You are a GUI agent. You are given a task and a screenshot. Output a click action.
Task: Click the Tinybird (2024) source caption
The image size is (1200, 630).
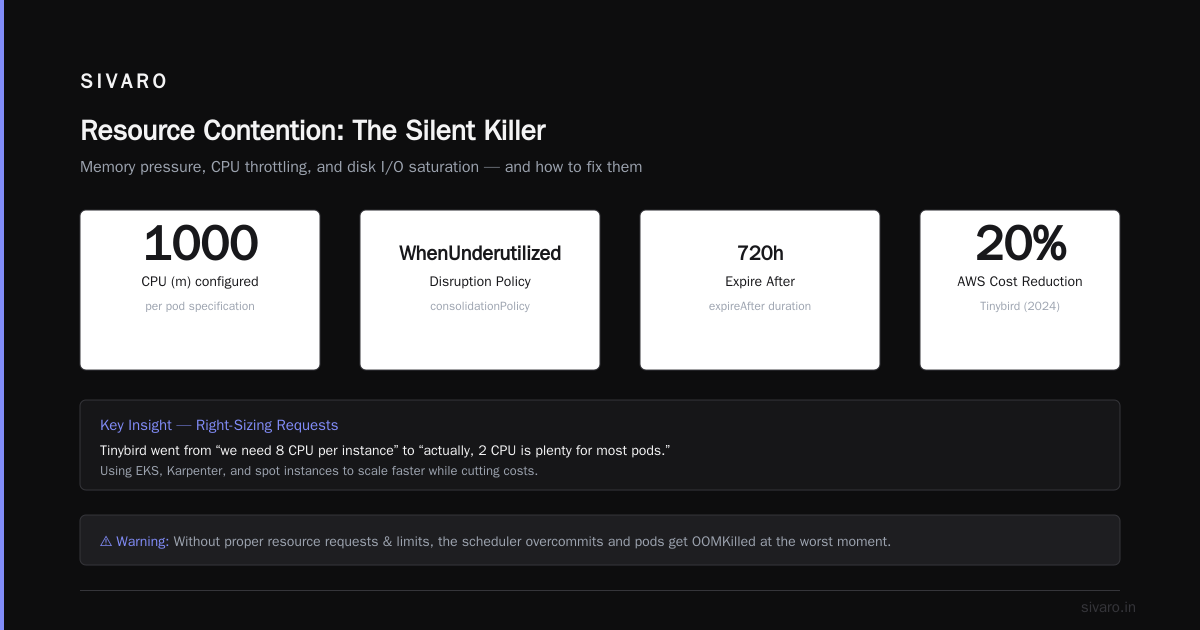point(1020,306)
